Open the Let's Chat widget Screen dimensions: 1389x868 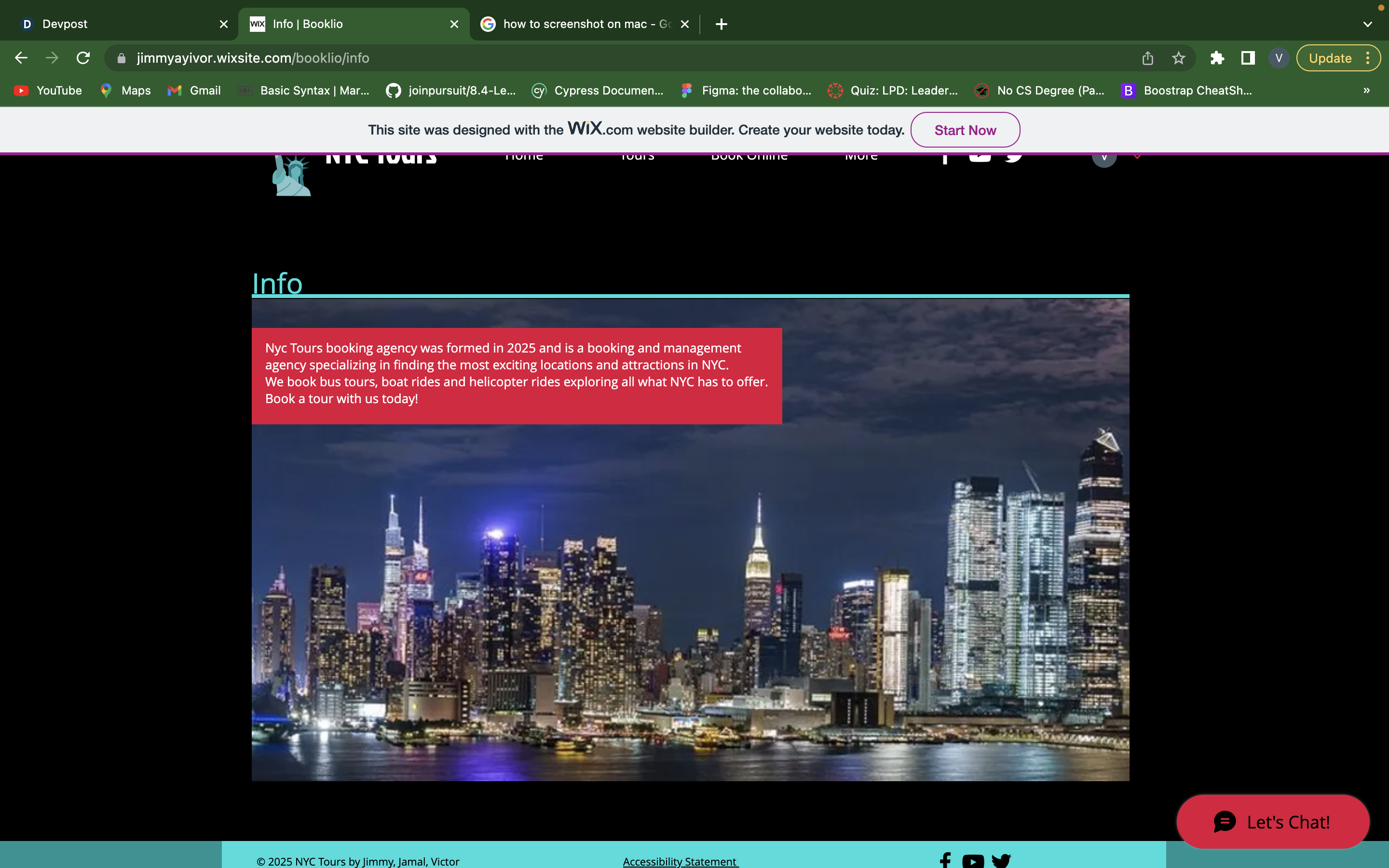click(1272, 822)
